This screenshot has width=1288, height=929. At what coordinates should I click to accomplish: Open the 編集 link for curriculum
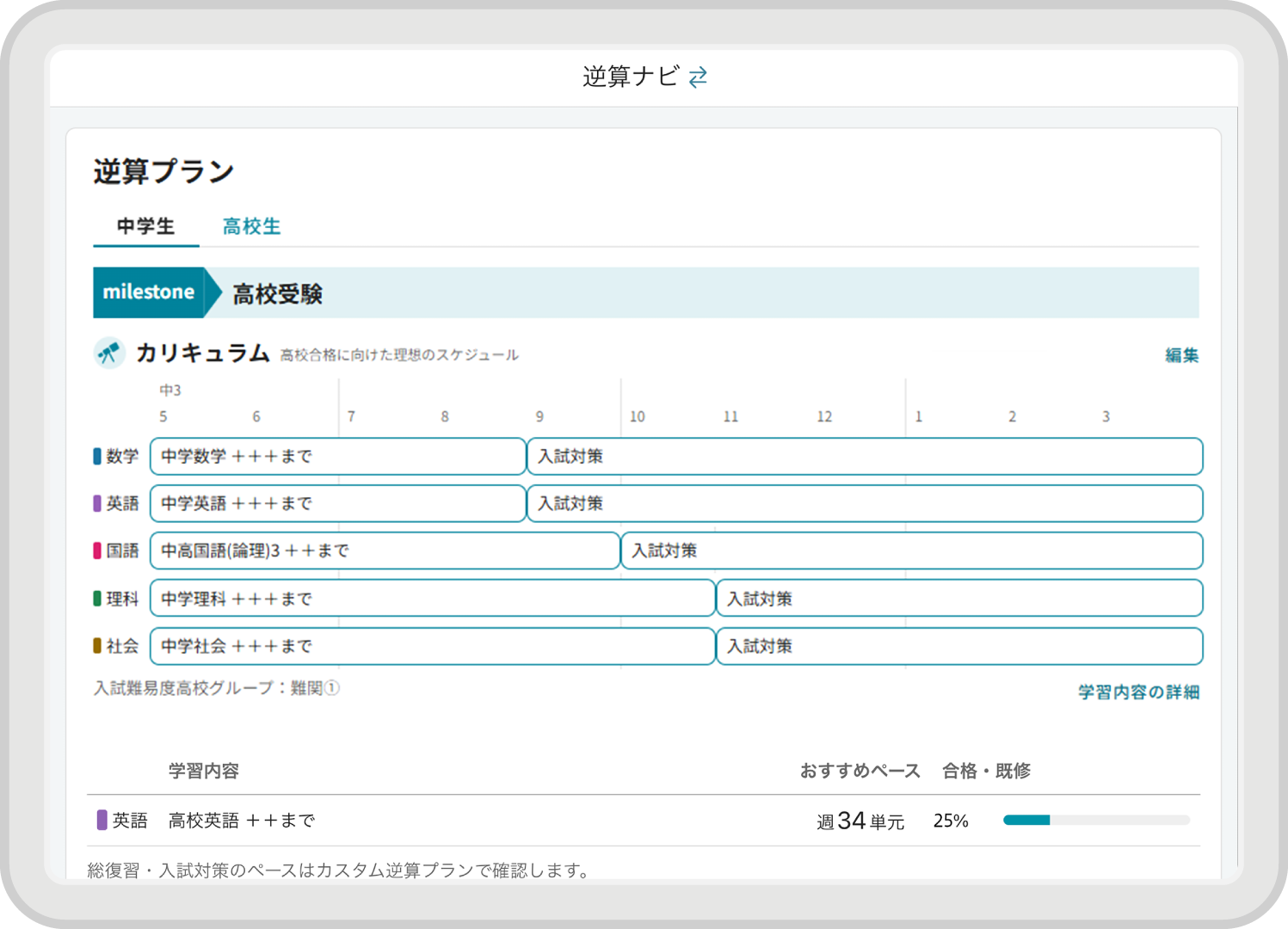tap(1181, 355)
